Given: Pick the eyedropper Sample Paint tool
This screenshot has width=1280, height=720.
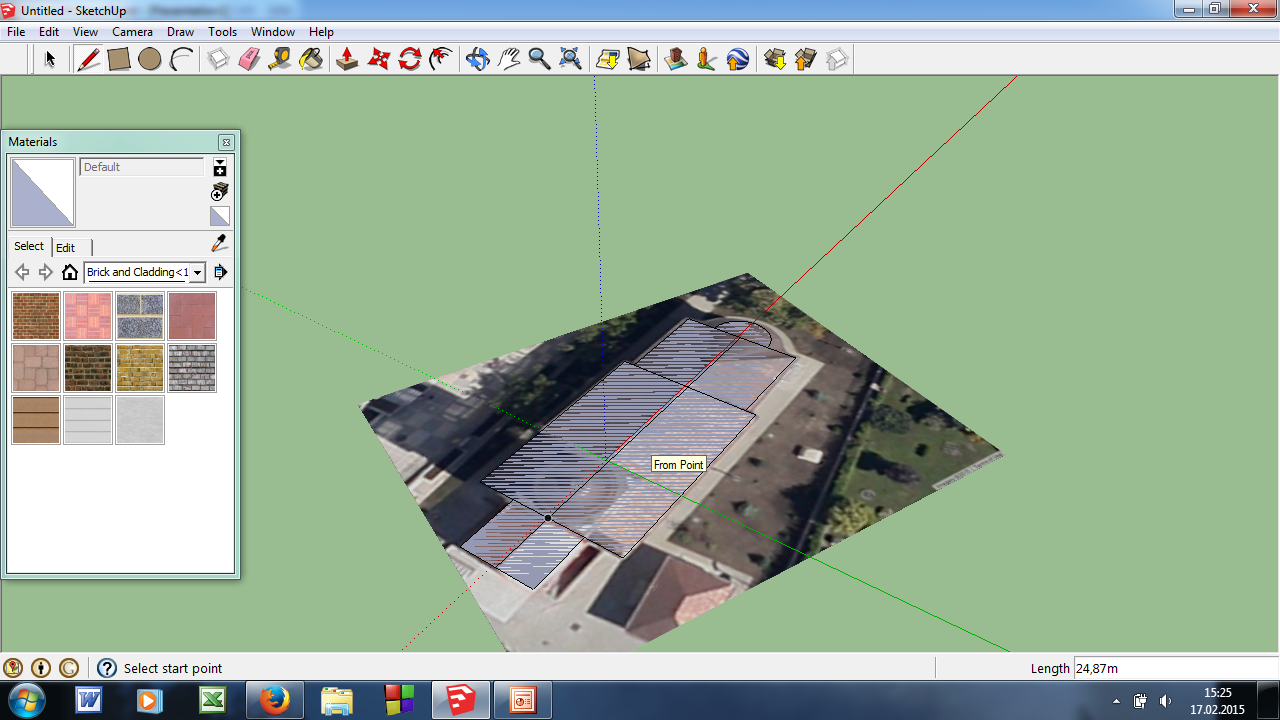Looking at the screenshot, I should pyautogui.click(x=220, y=243).
